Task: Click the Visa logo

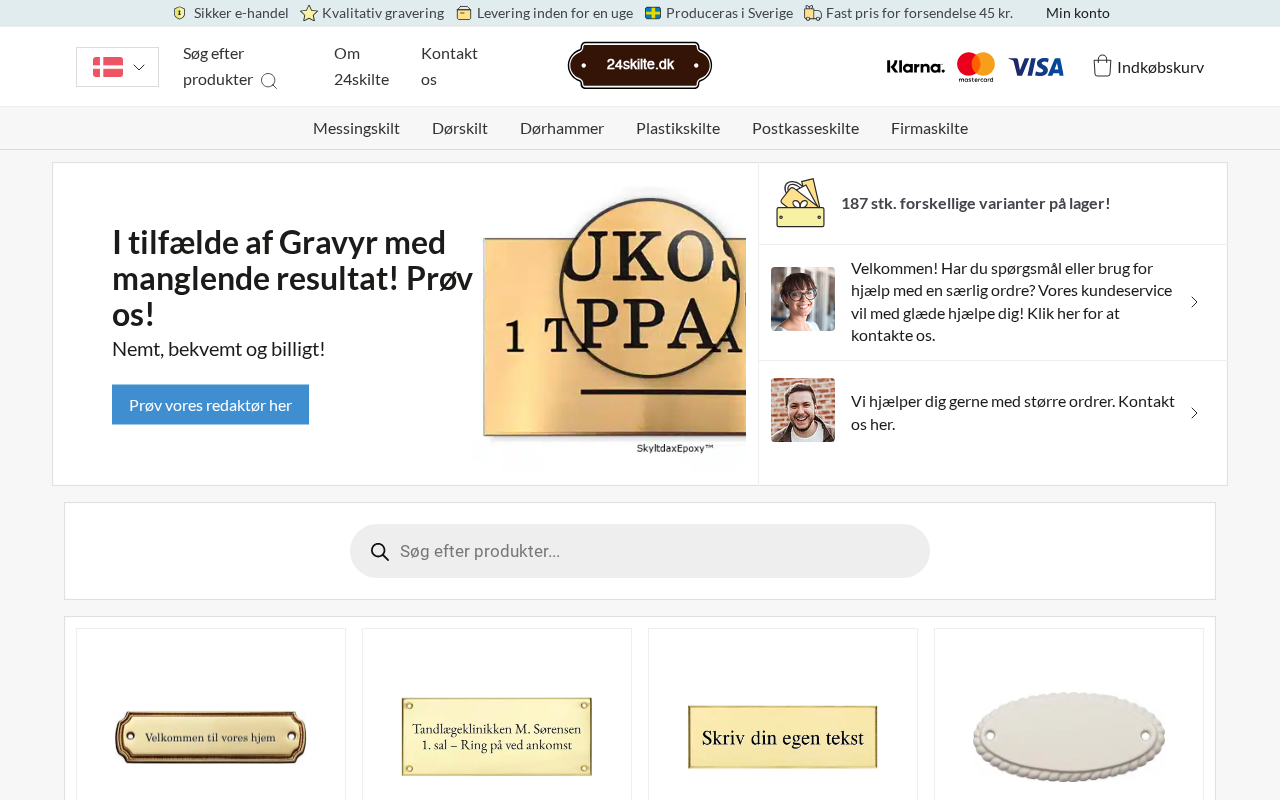Action: pyautogui.click(x=1036, y=67)
